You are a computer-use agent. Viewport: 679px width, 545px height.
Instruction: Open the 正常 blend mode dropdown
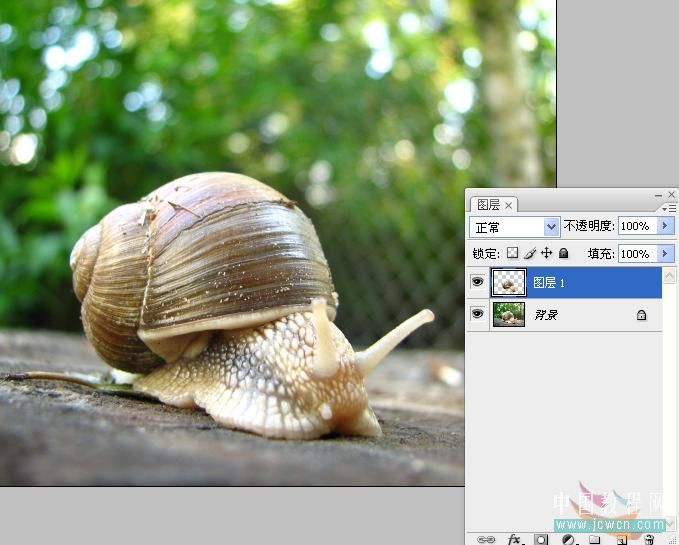pyautogui.click(x=514, y=227)
